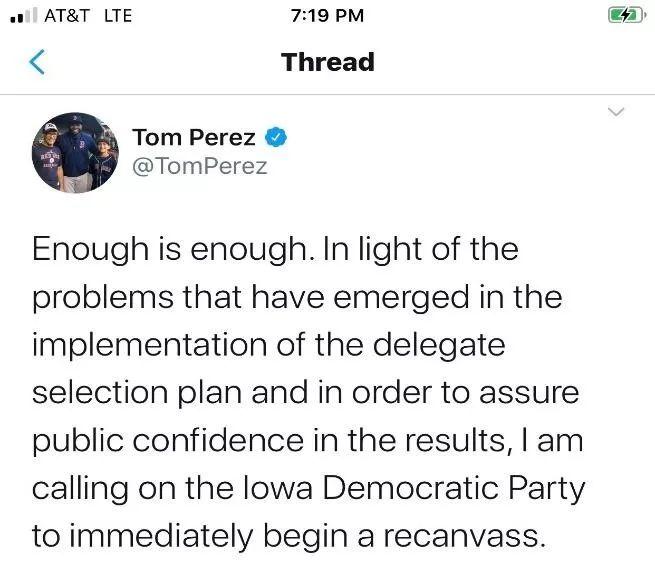Tap the cellular signal bars icon
The width and height of the screenshot is (655, 580).
pyautogui.click(x=23, y=15)
